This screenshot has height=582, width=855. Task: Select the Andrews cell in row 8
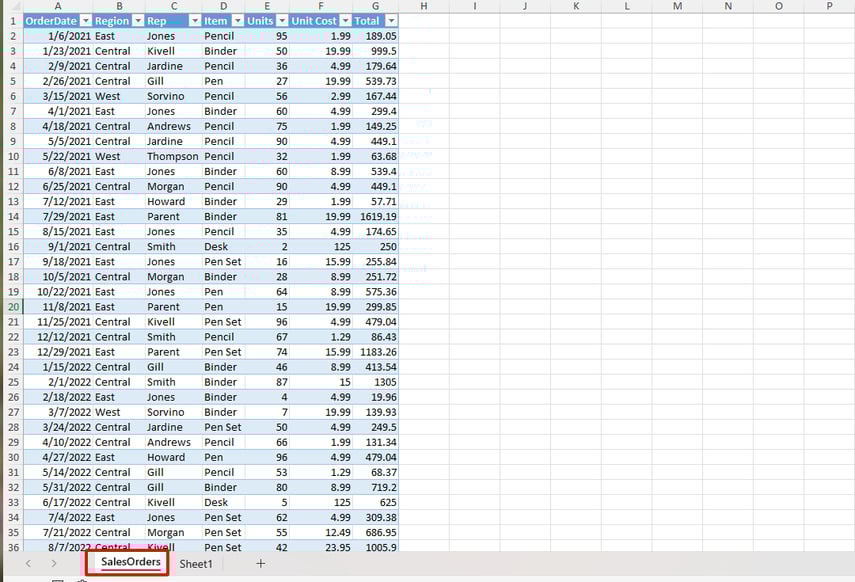173,127
